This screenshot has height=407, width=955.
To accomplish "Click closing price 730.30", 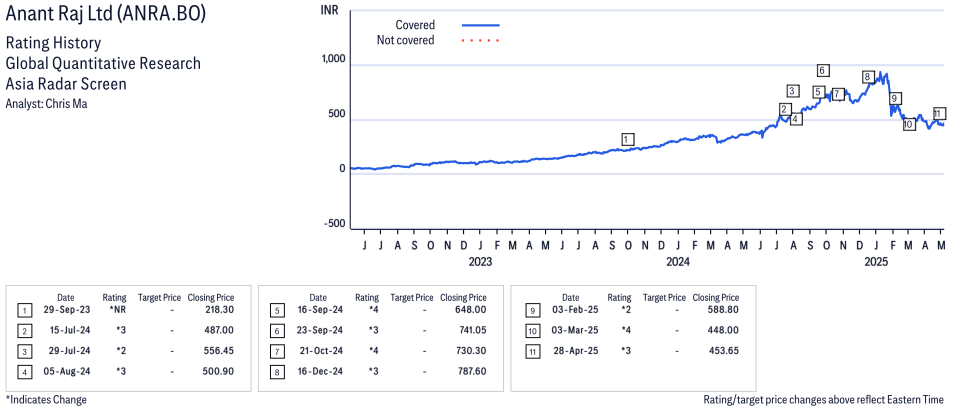I will click(472, 350).
